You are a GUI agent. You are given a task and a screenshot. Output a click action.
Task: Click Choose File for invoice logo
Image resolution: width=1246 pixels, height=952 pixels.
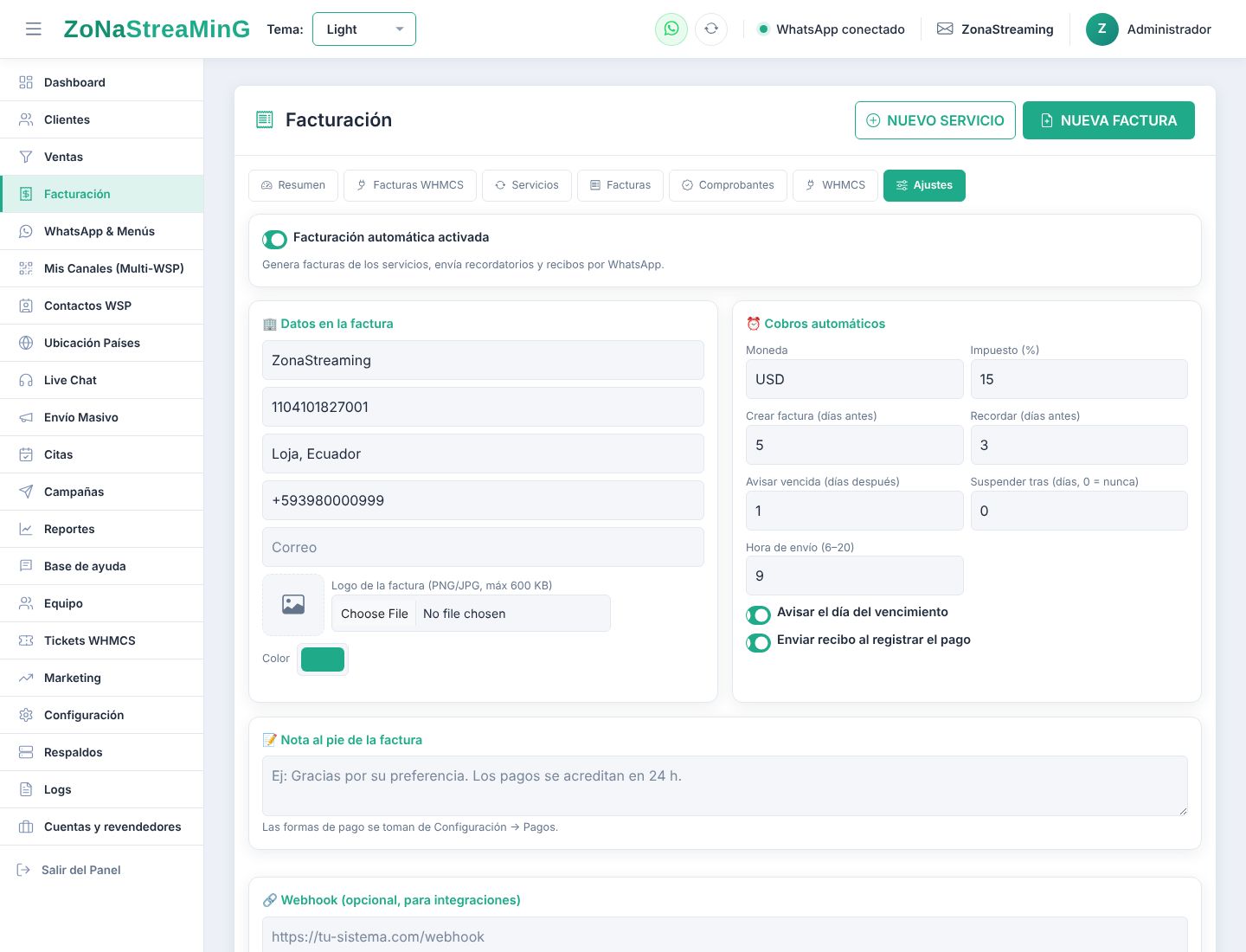pos(374,614)
